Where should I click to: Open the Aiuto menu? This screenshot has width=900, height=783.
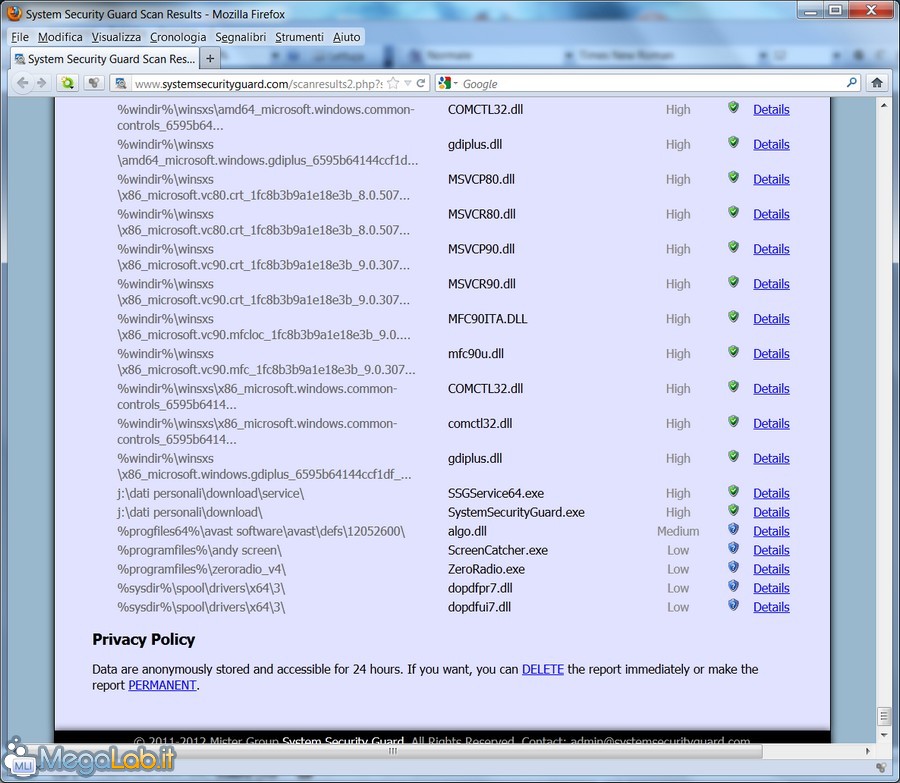point(347,37)
